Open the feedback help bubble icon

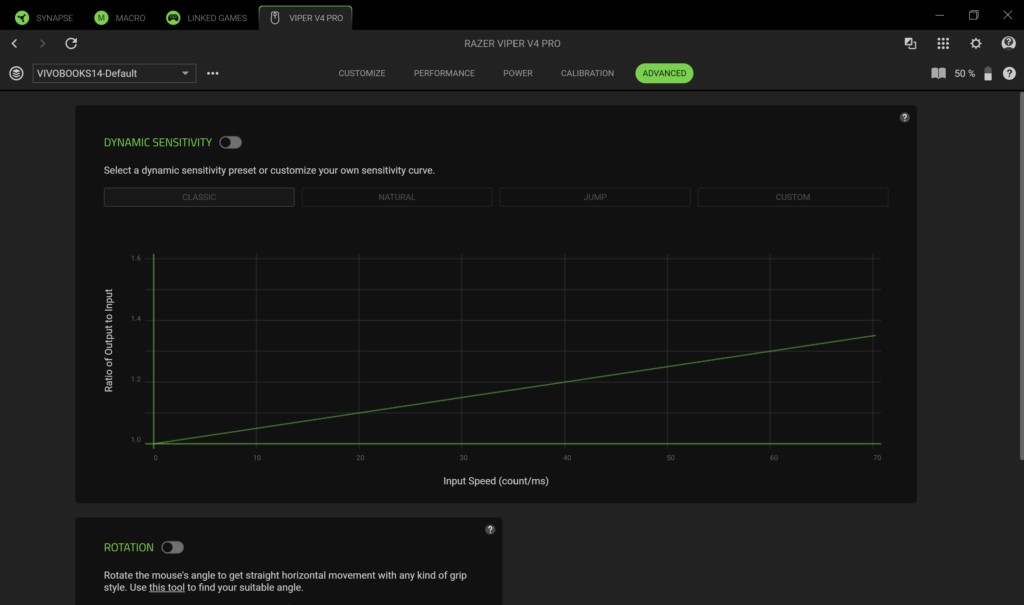click(x=1008, y=43)
